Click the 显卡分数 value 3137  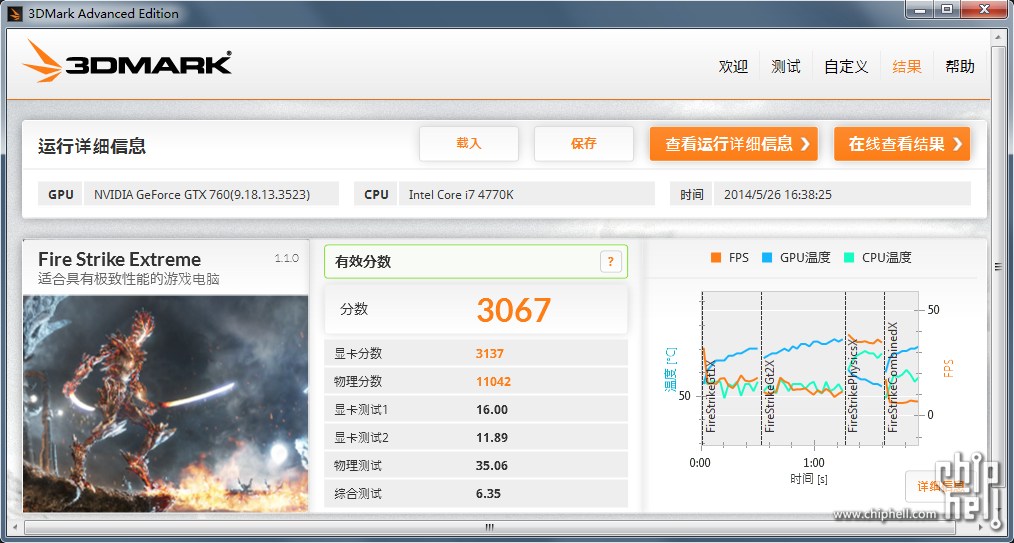pyautogui.click(x=490, y=354)
